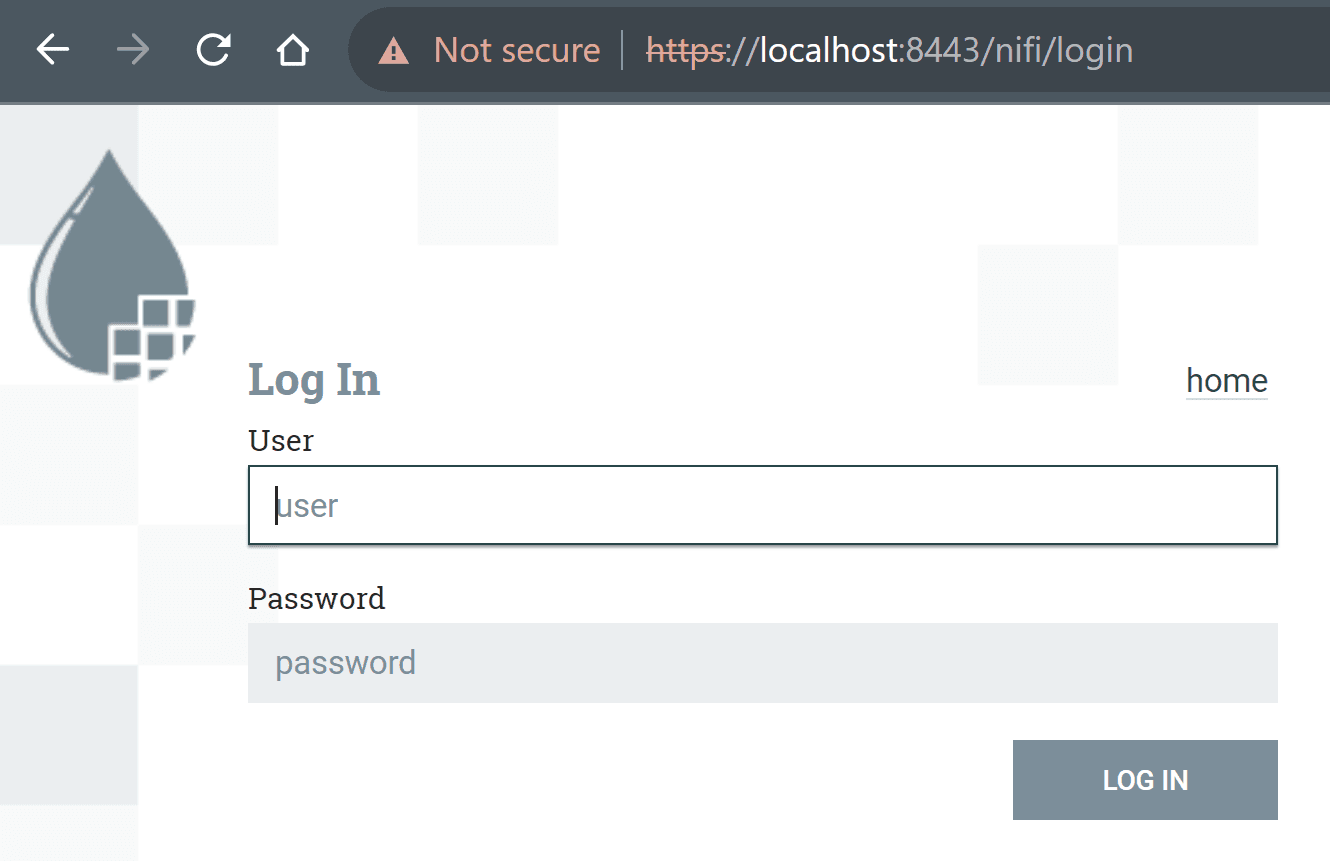
Task: Click the Log In heading
Action: pyautogui.click(x=314, y=380)
